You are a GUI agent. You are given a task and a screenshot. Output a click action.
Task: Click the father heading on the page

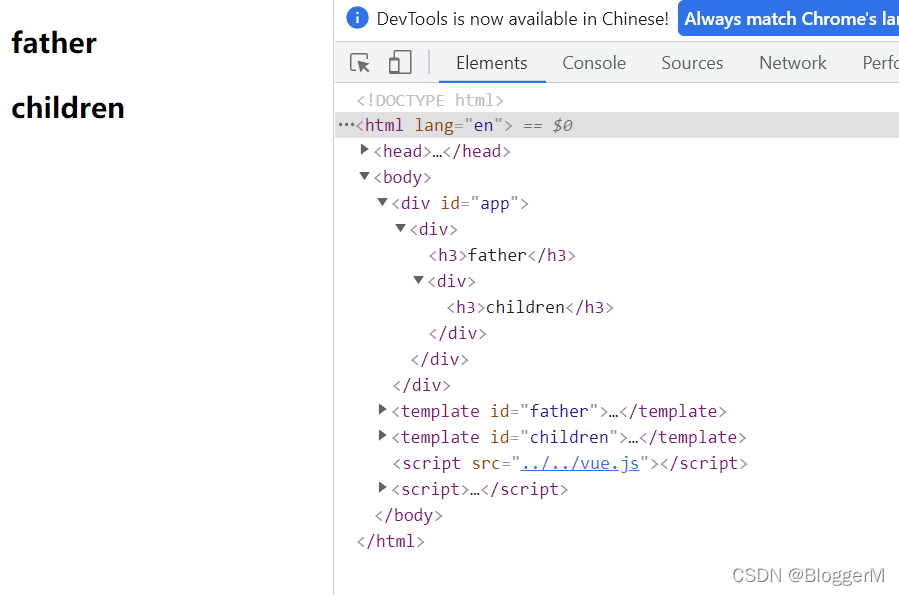tap(54, 43)
